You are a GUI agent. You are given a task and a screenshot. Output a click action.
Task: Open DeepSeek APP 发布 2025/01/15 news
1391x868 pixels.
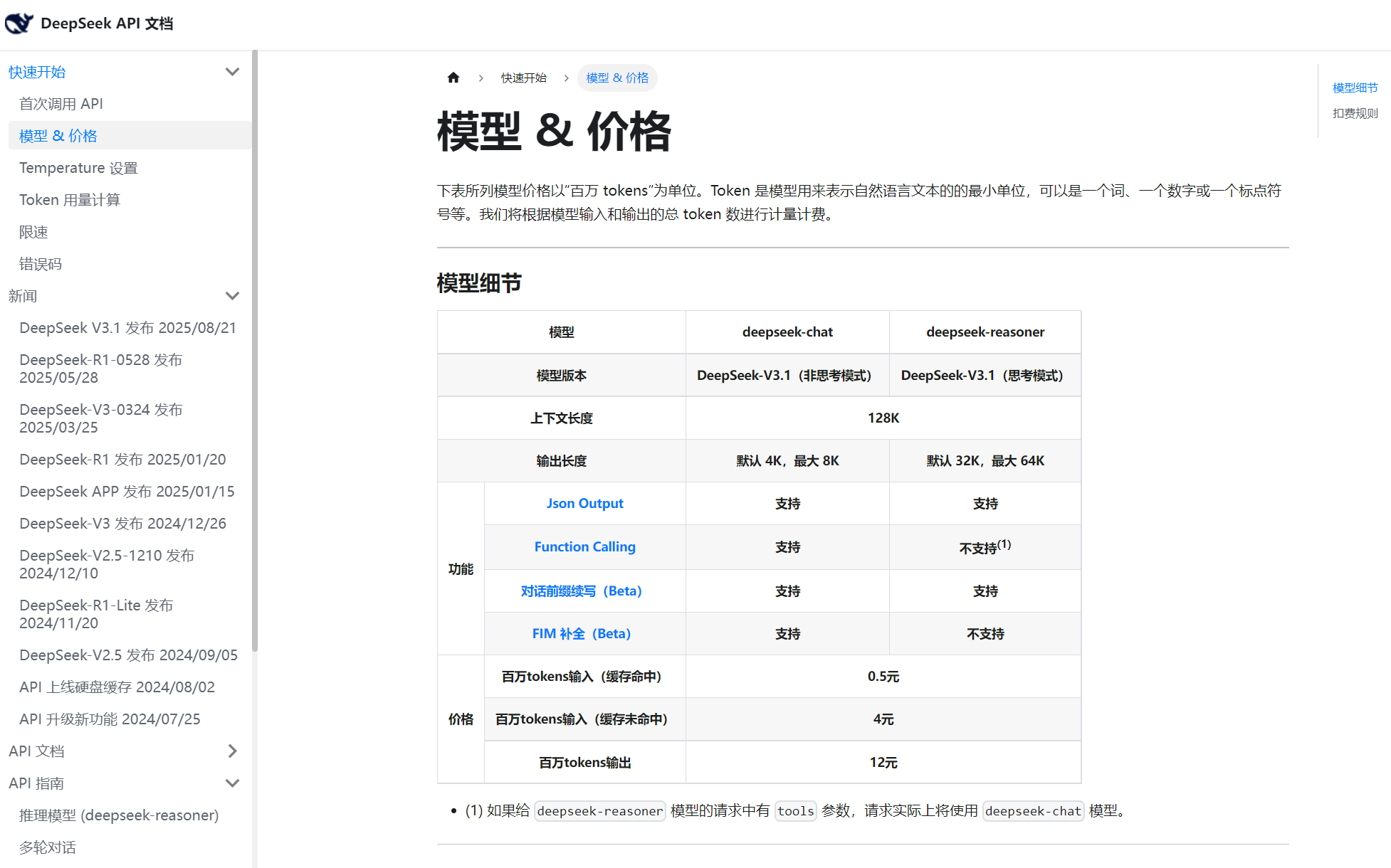click(x=127, y=492)
